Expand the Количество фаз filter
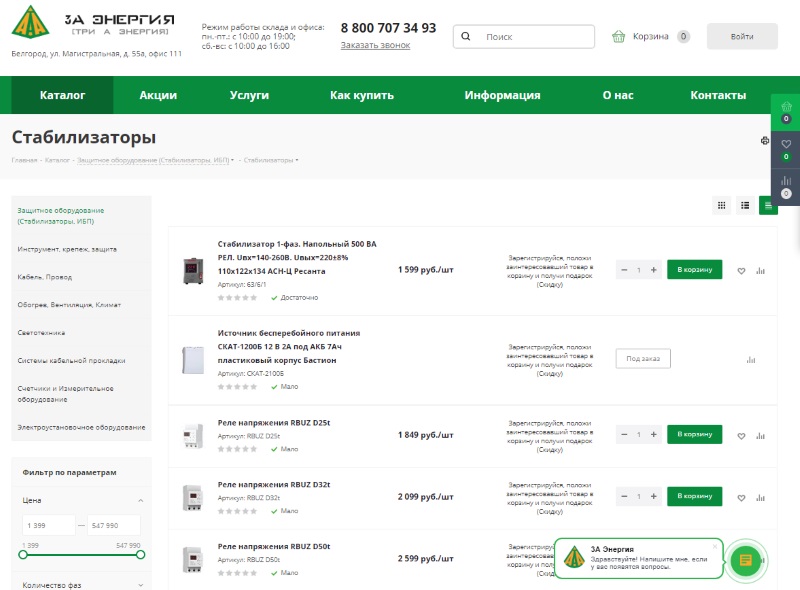Image resolution: width=800 pixels, height=590 pixels. [x=141, y=585]
